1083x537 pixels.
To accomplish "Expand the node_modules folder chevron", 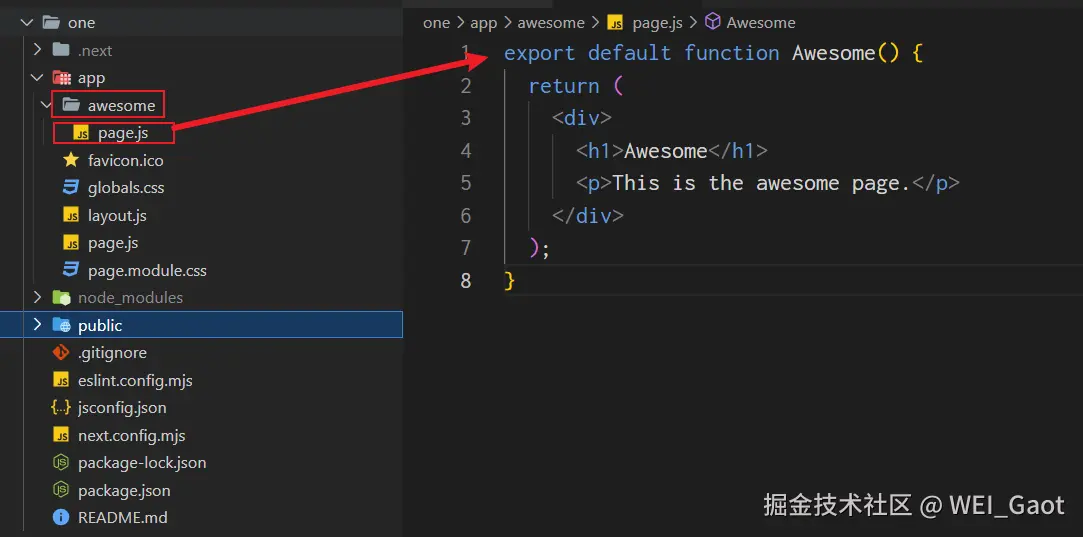I will point(37,297).
